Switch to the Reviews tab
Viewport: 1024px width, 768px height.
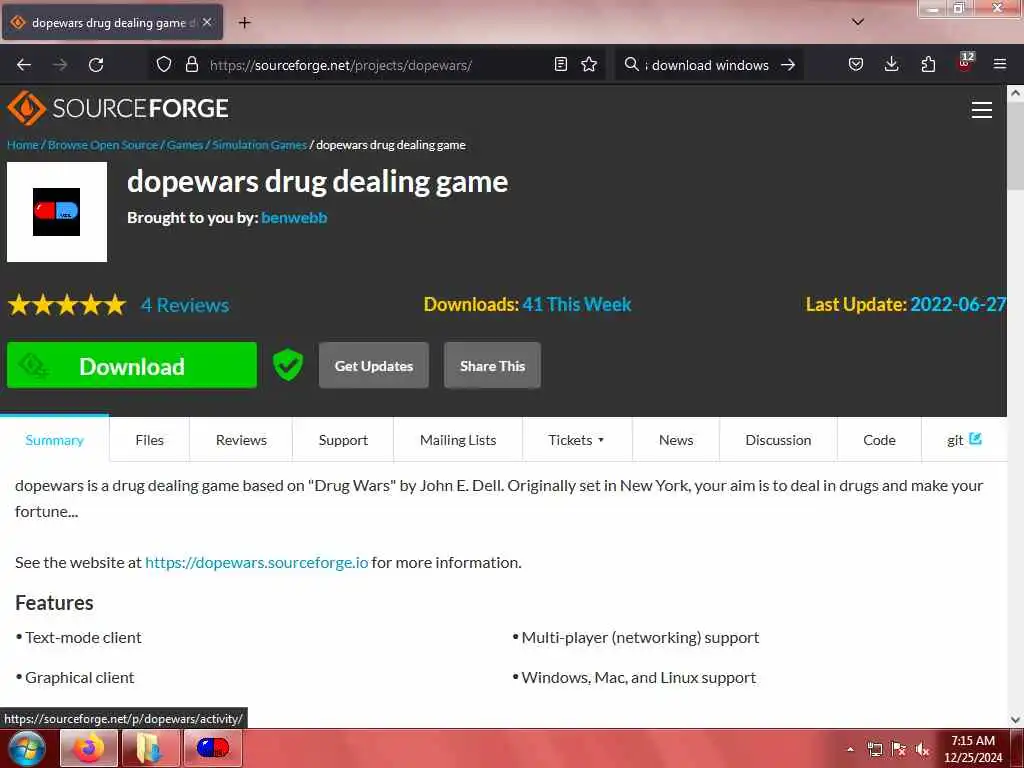[241, 440]
